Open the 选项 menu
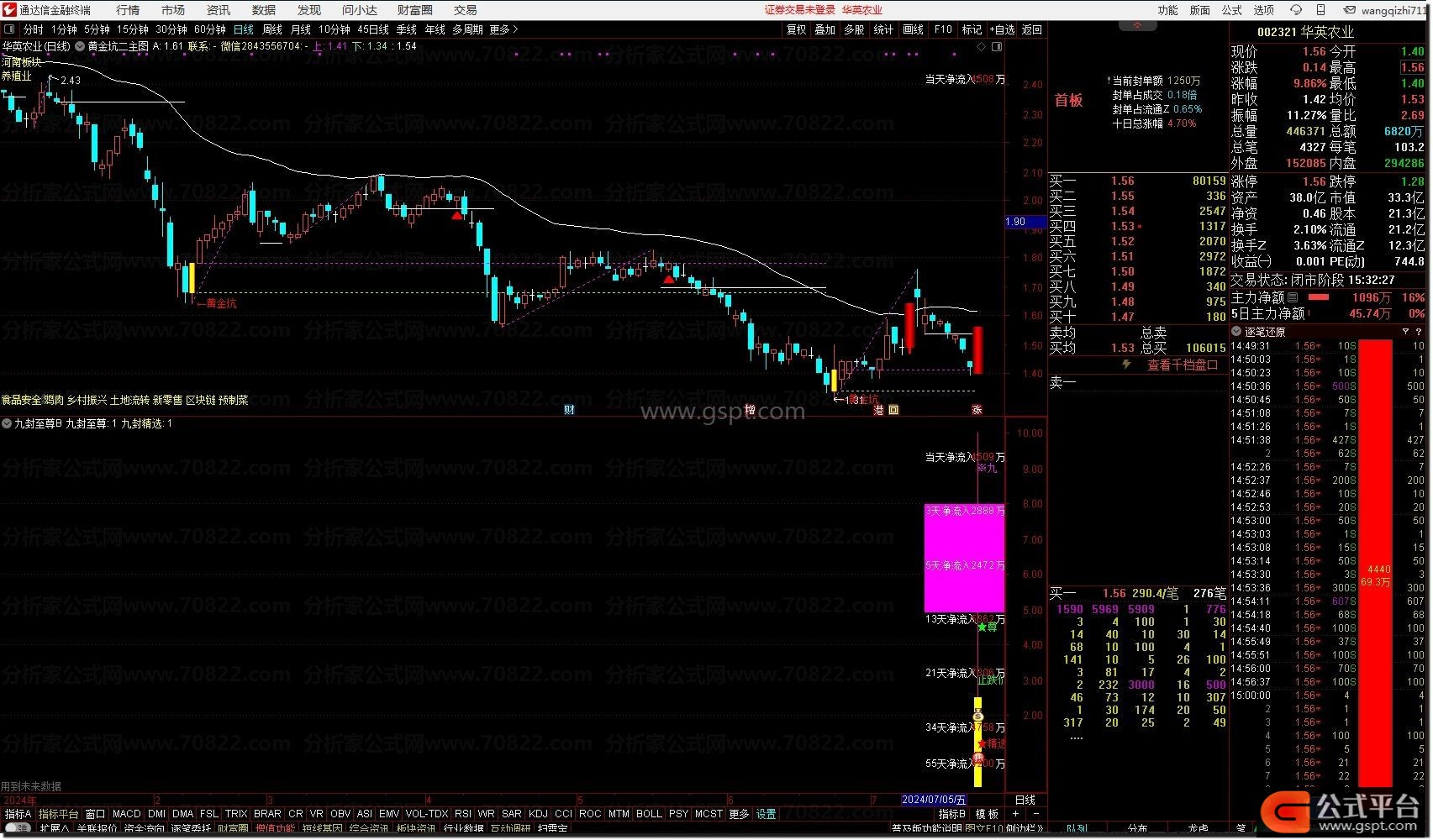The height and width of the screenshot is (840, 1433). [1264, 10]
